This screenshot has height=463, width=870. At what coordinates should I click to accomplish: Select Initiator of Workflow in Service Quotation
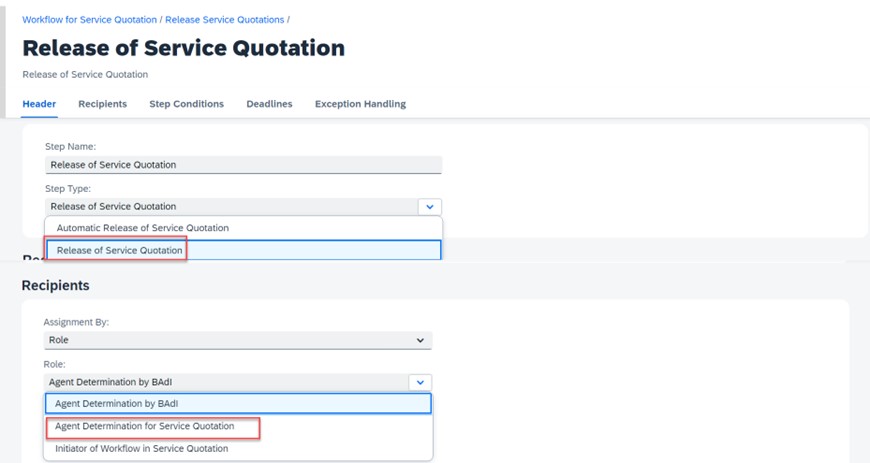[x=238, y=449]
